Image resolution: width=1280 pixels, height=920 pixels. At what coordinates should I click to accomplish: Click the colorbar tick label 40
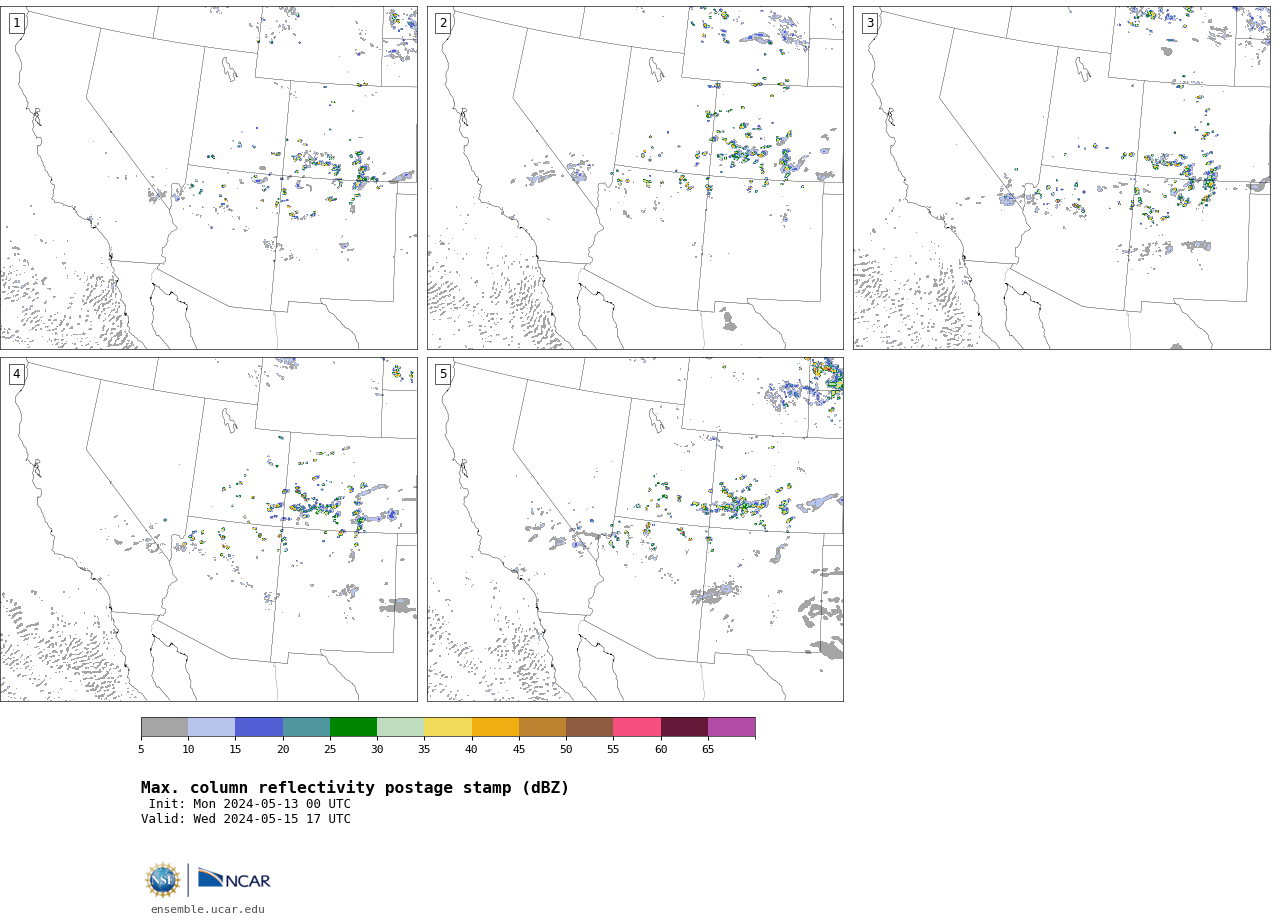tap(472, 750)
